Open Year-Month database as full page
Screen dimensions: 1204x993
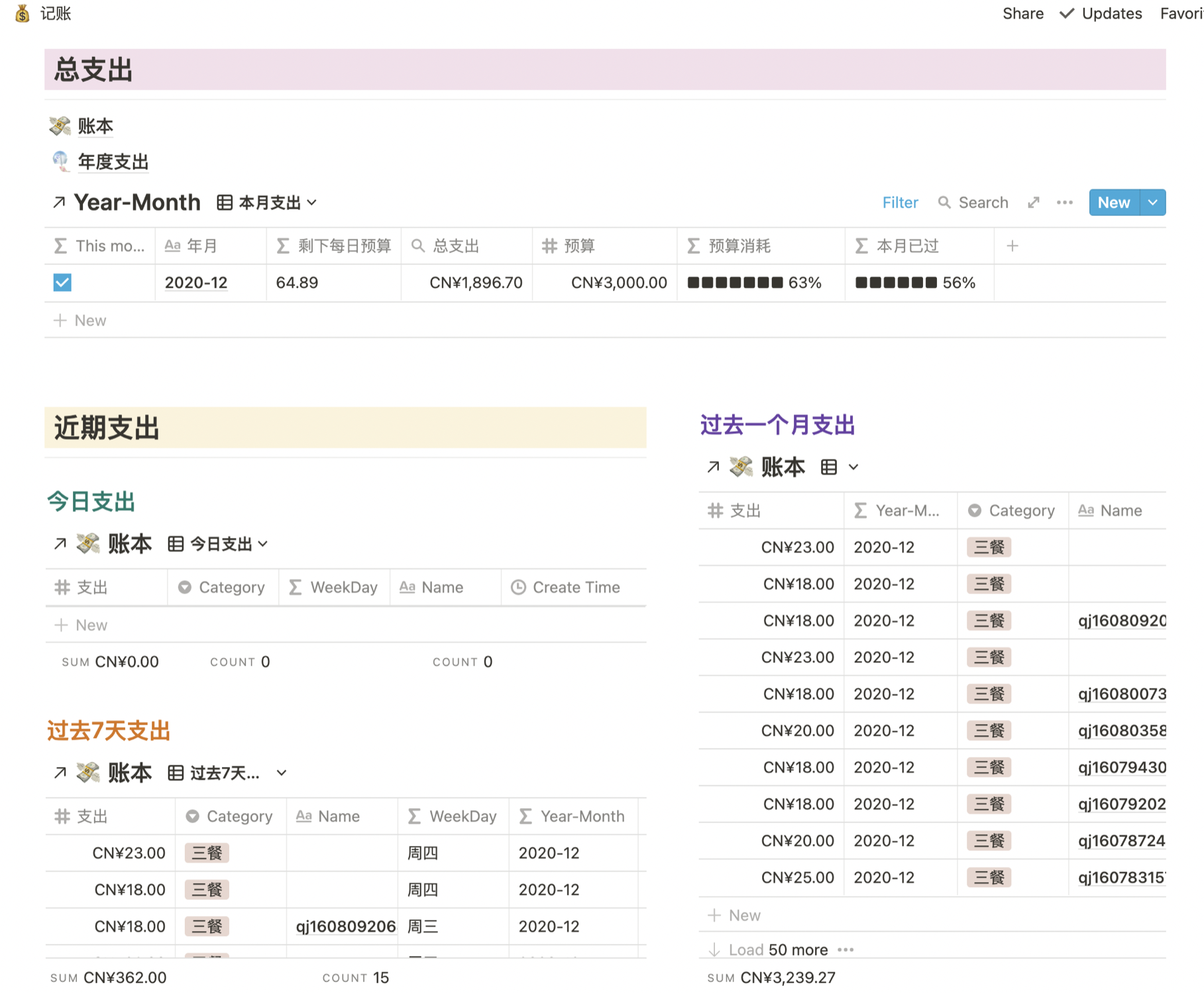pyautogui.click(x=1033, y=202)
